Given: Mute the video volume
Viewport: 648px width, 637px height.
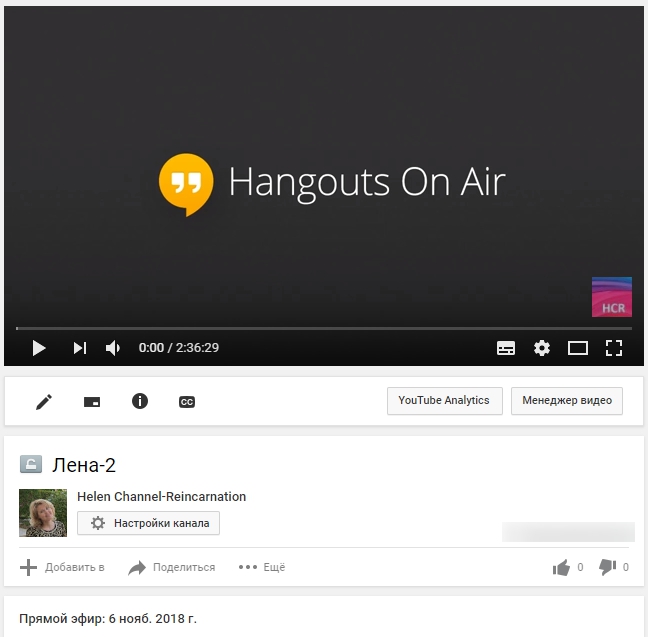Looking at the screenshot, I should [x=113, y=348].
